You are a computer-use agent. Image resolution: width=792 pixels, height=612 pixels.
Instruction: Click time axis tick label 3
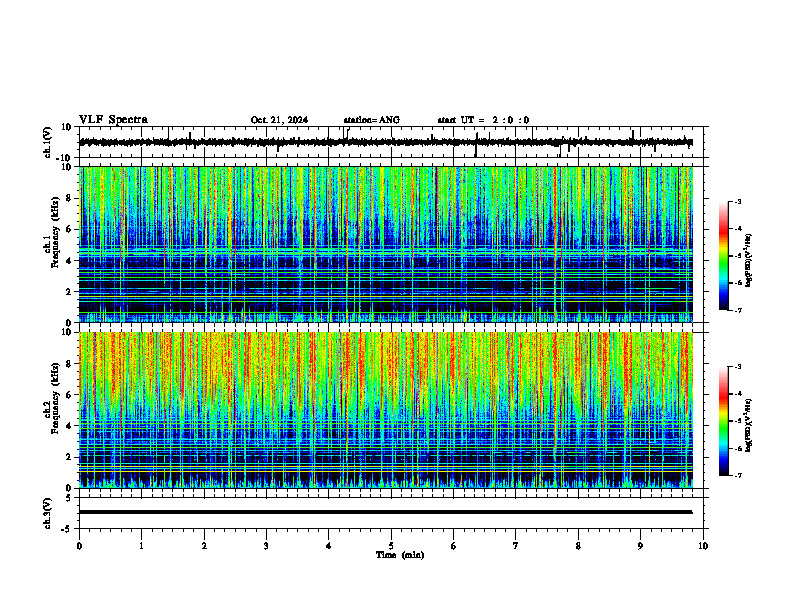[x=266, y=546]
